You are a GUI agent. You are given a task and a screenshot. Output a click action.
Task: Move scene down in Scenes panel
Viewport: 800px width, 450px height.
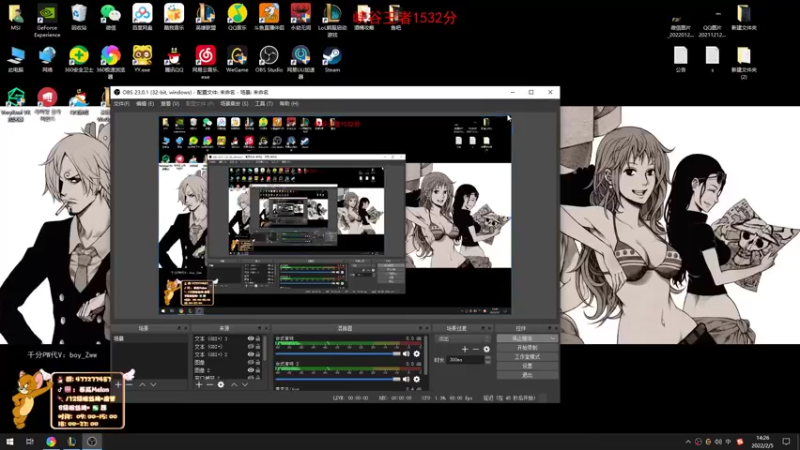[153, 385]
